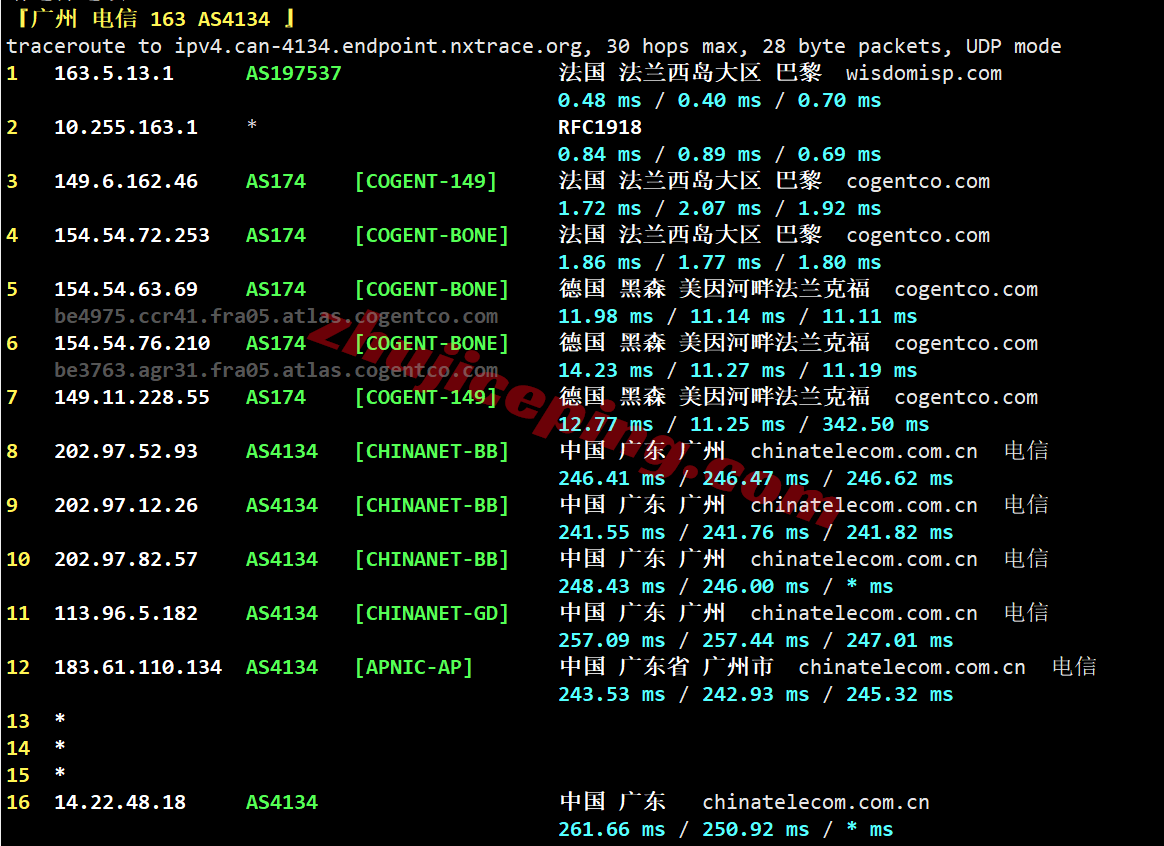The width and height of the screenshot is (1164, 846).
Task: Click latency value 0.84 ms
Action: pyautogui.click(x=600, y=154)
